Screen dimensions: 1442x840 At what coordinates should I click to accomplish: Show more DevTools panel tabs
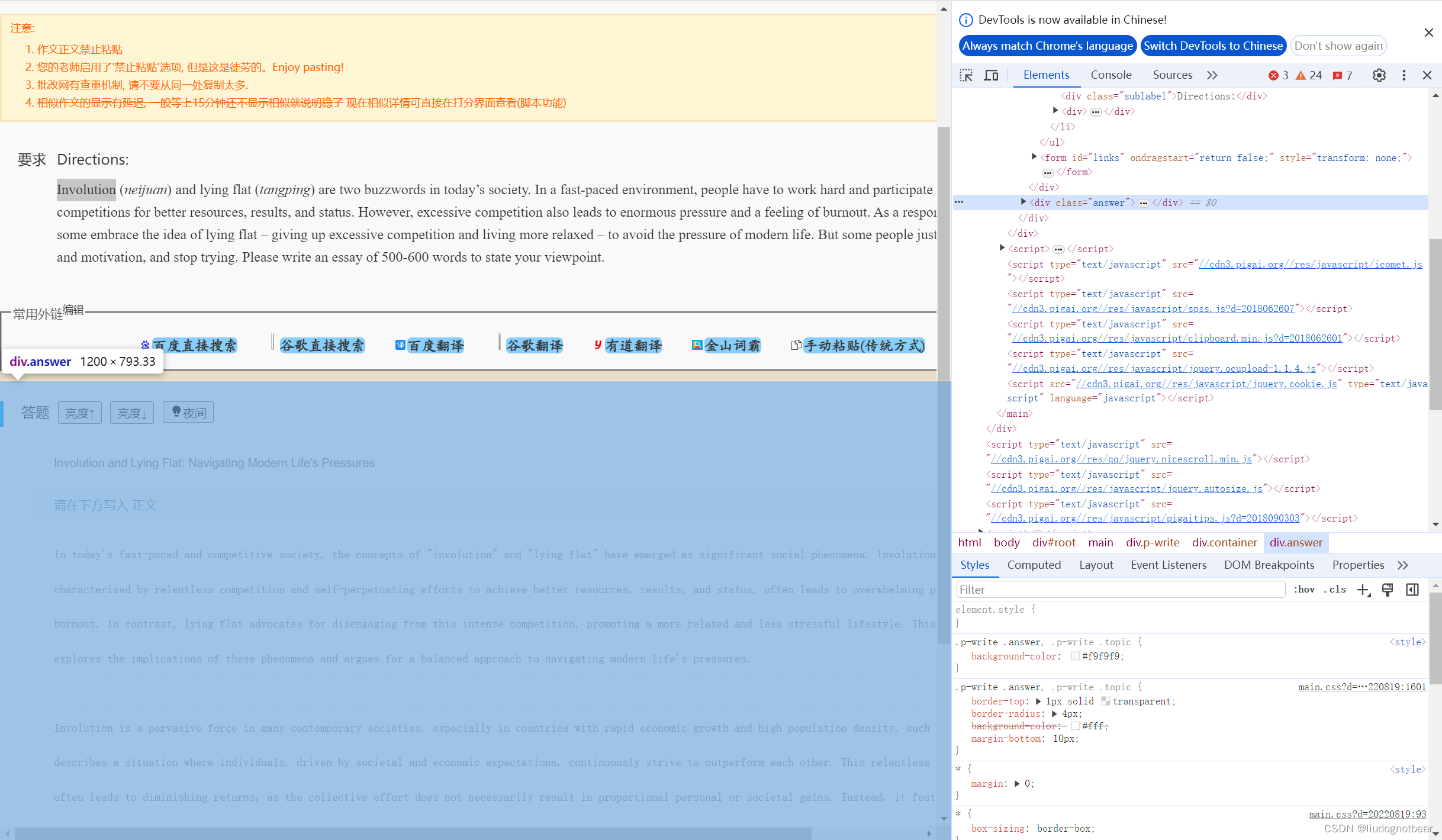[1212, 75]
